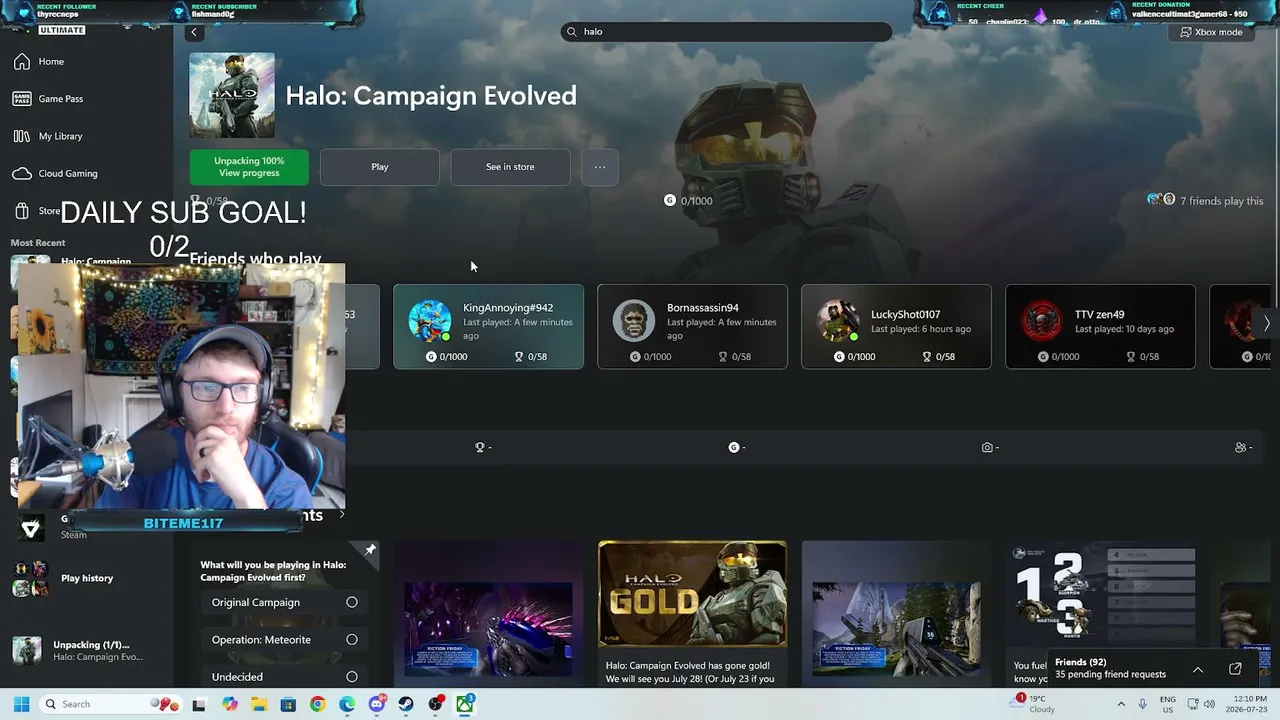
Task: Open TTV zen49 friend card
Action: (x=1100, y=327)
